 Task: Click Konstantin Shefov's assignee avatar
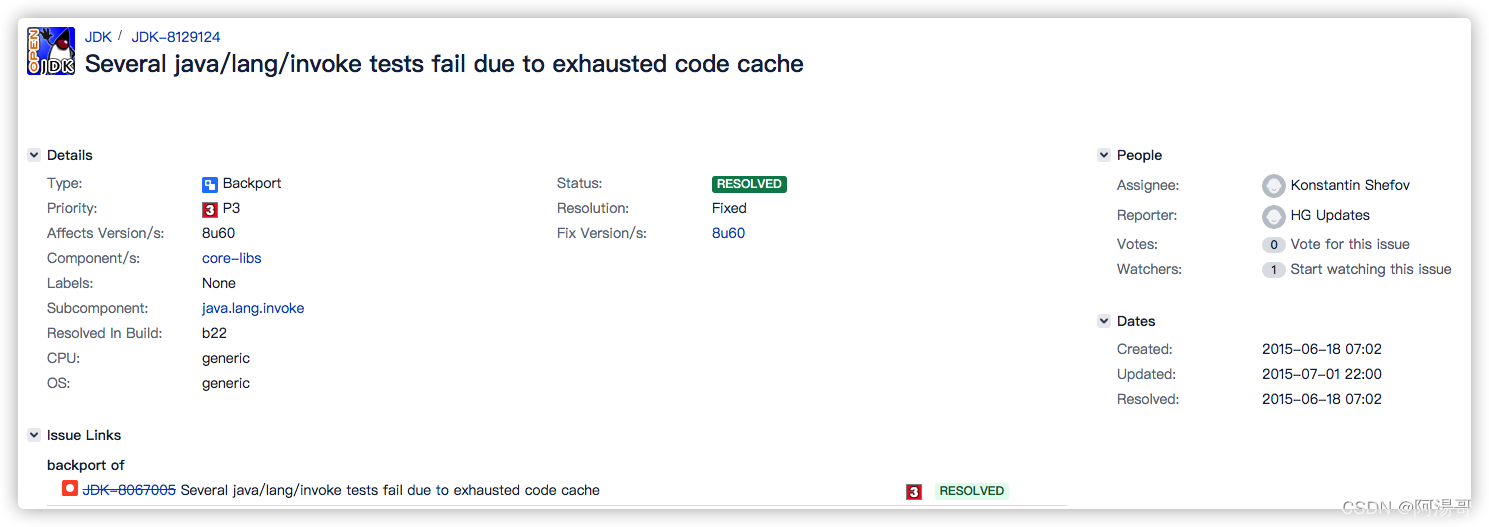[1273, 185]
